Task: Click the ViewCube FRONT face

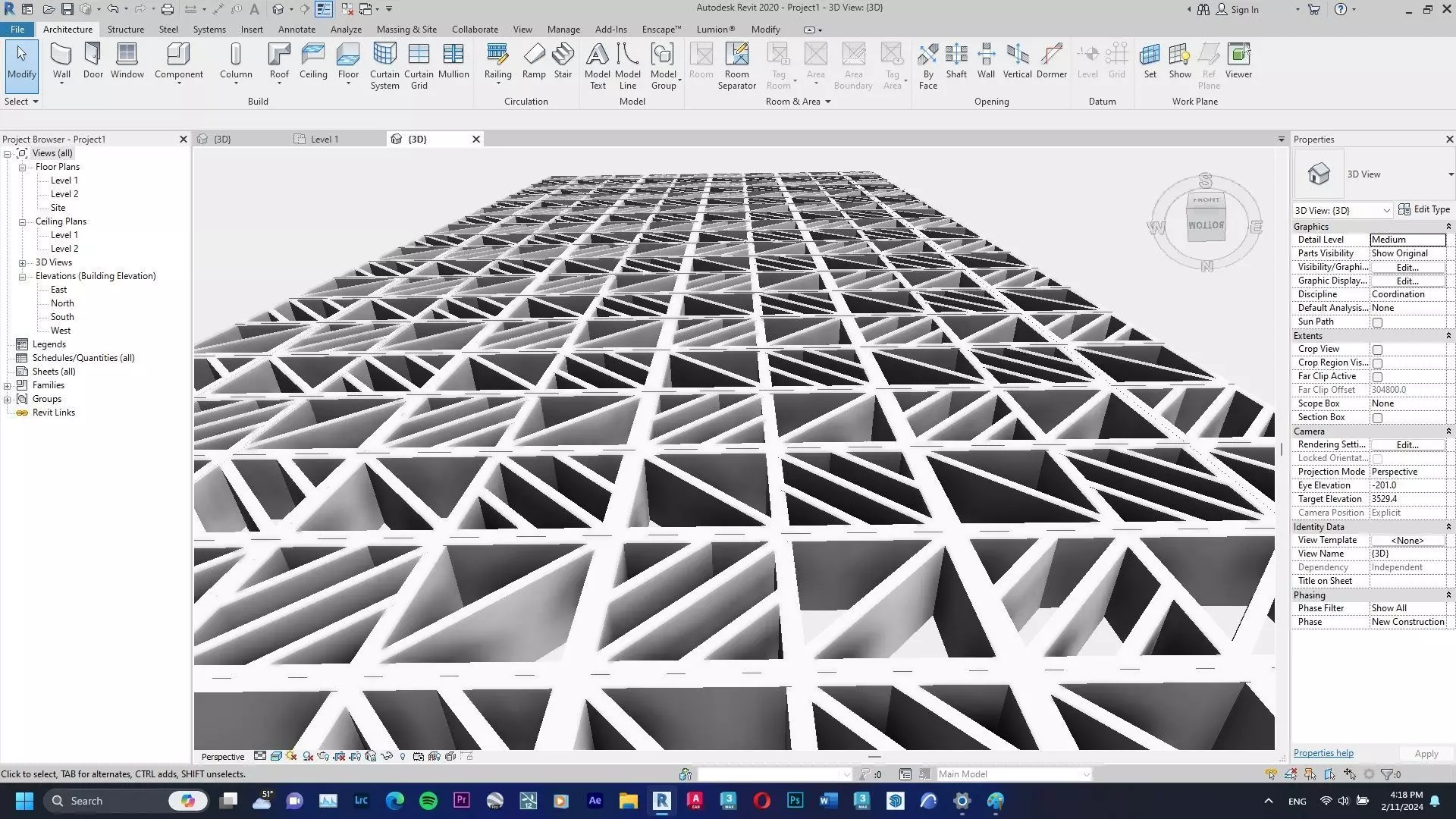Action: click(x=1206, y=200)
